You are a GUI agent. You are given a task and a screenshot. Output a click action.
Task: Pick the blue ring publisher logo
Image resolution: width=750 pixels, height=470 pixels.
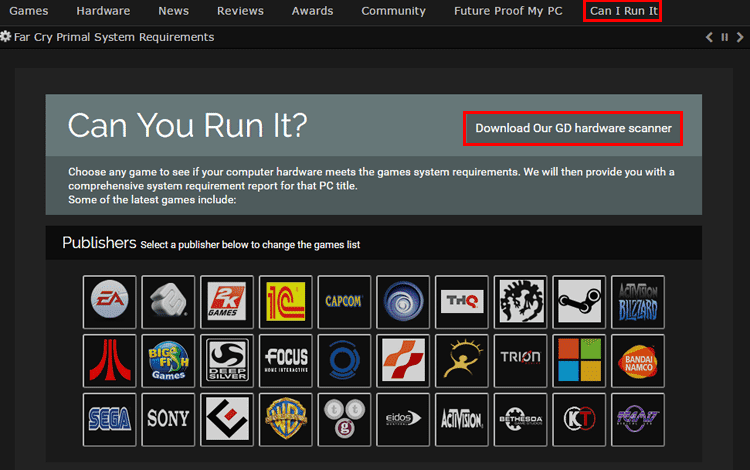(344, 361)
